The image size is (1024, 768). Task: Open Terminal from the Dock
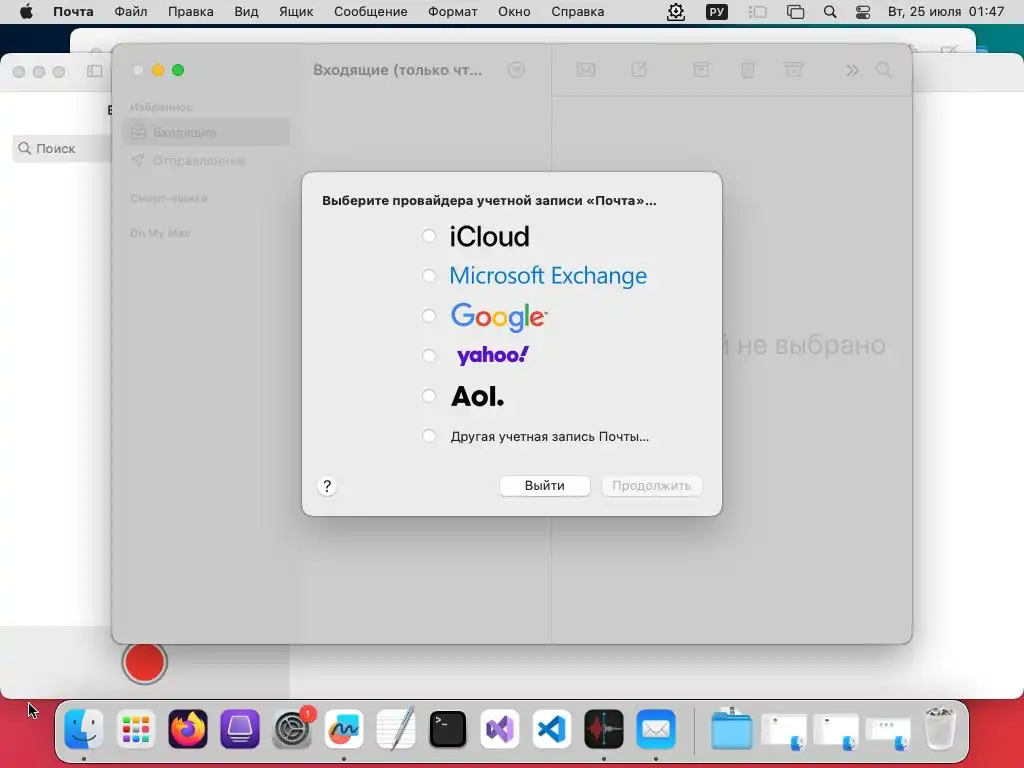pos(448,729)
